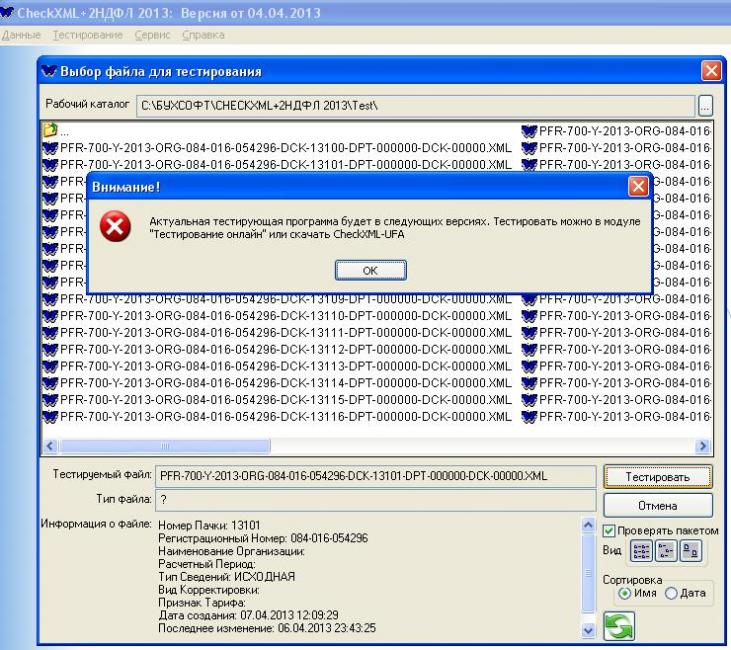Click the green refresh arrows button
Screen dimensions: 731x650
tap(618, 628)
